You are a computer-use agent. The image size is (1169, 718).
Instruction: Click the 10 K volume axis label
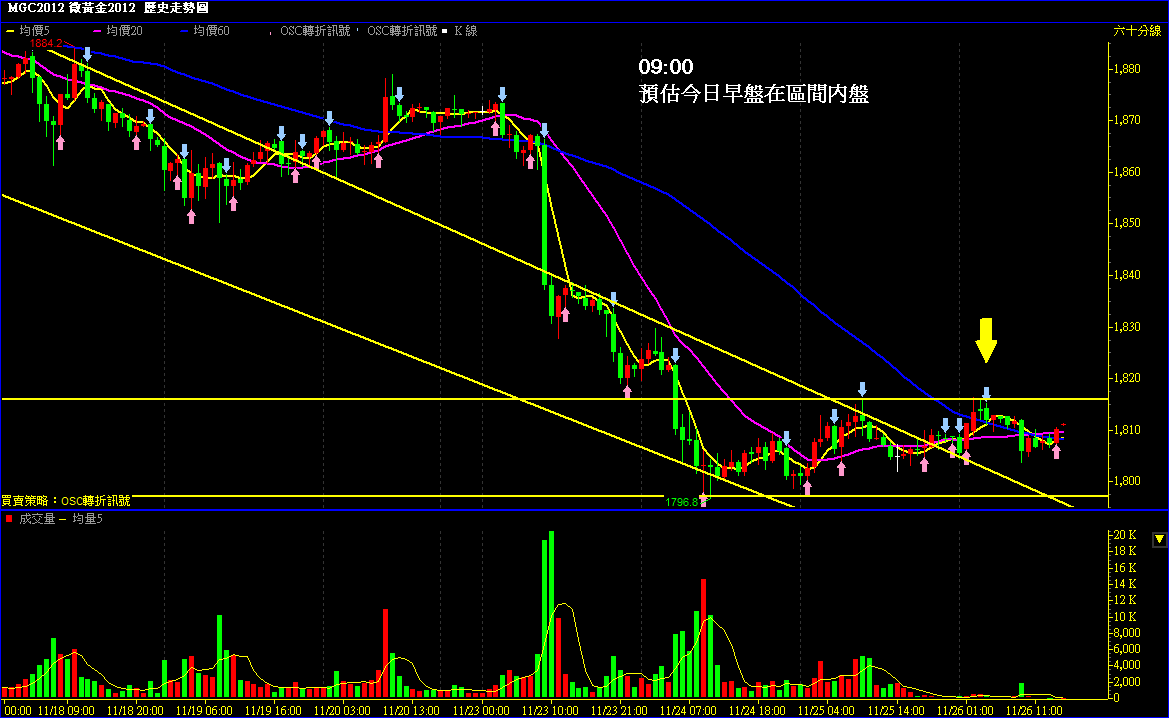pos(1125,617)
